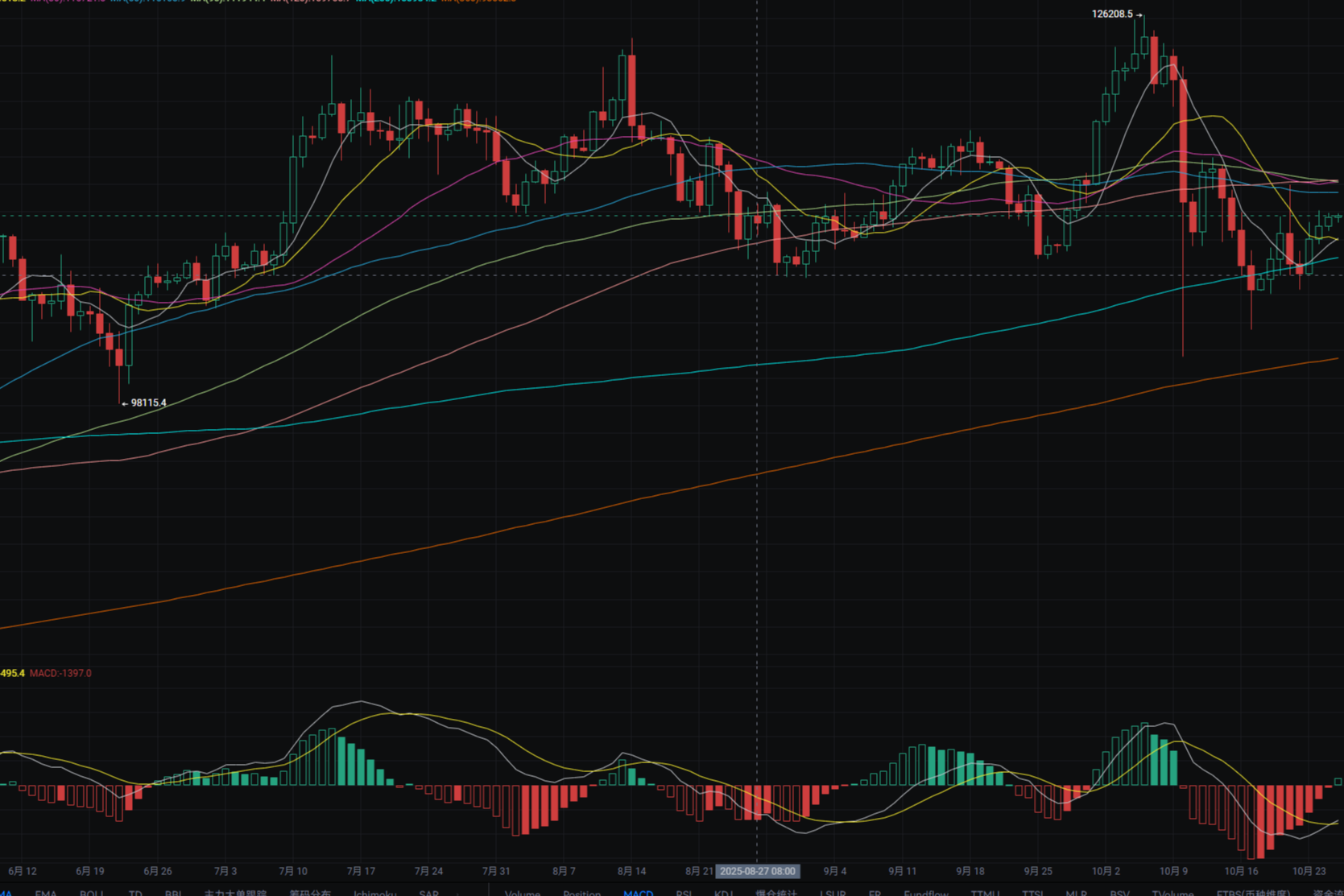Click the 126208.5 high price label

1111,14
